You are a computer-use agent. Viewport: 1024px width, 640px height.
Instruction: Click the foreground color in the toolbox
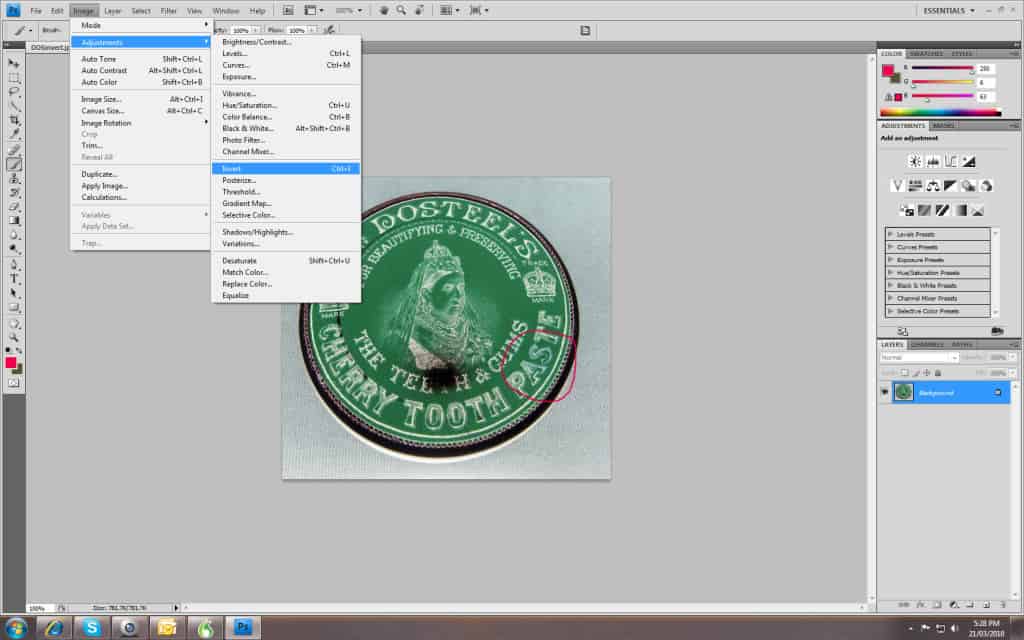pos(10,362)
